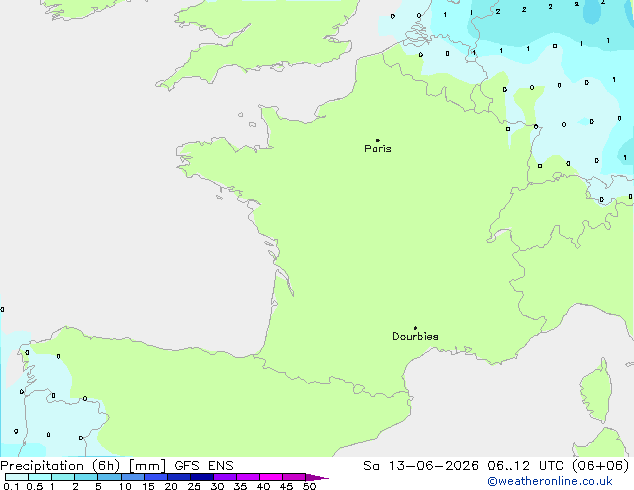Click the '50' legend scale value
The height and width of the screenshot is (490, 634).
point(309,486)
